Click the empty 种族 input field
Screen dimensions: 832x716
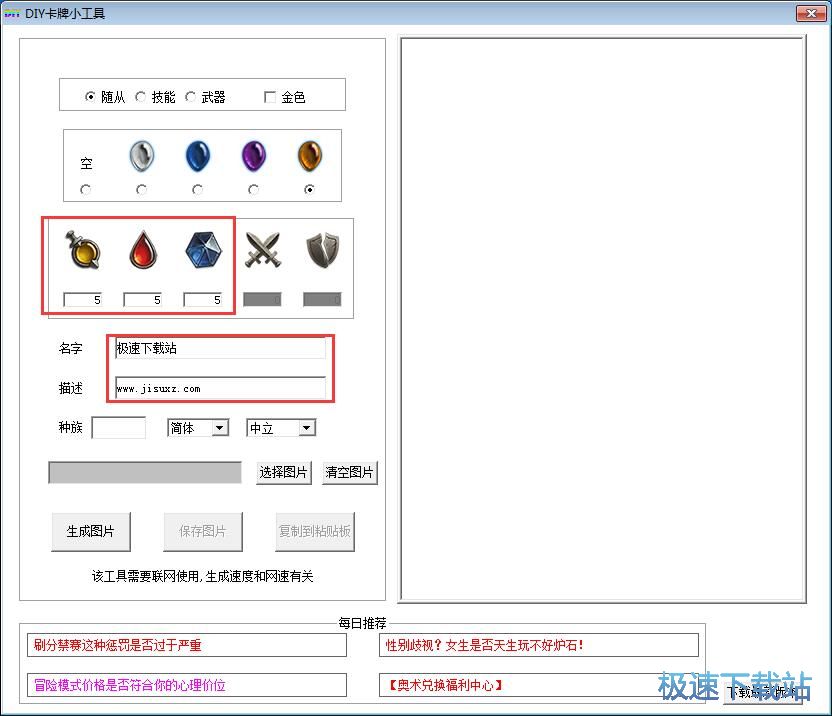point(118,428)
